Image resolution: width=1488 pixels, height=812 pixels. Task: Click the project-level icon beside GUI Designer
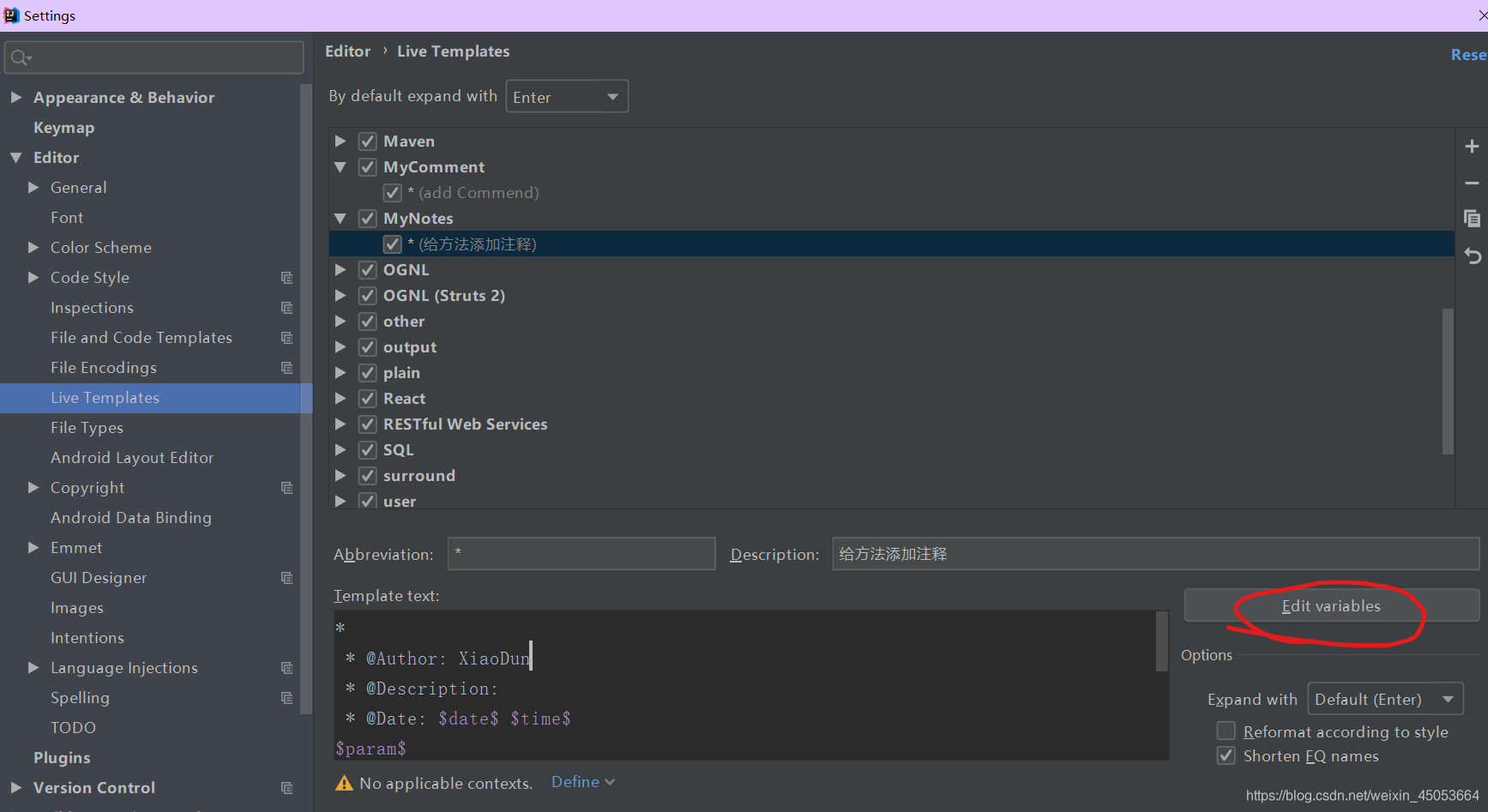pyautogui.click(x=286, y=578)
